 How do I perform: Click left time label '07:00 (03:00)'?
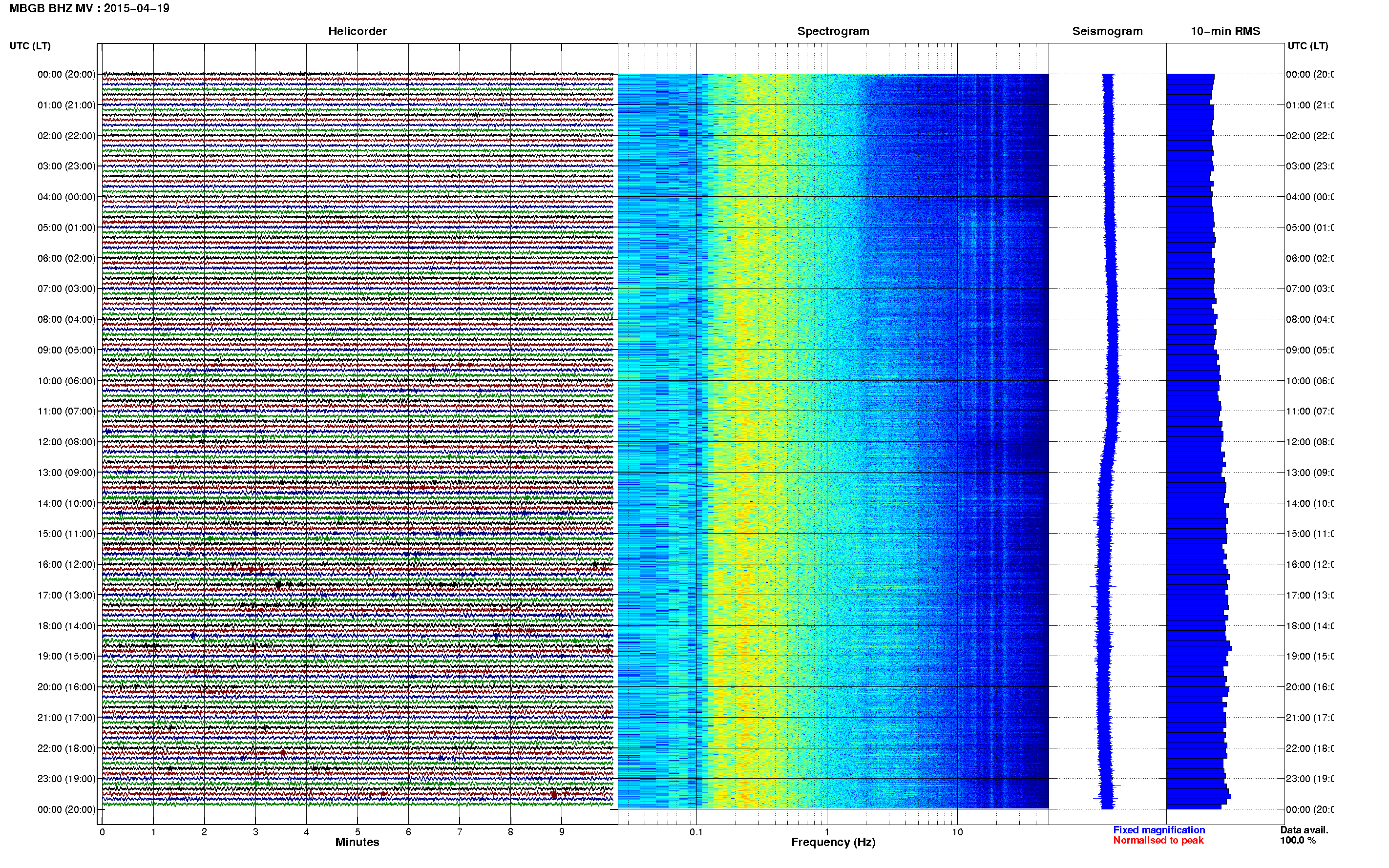(66, 289)
